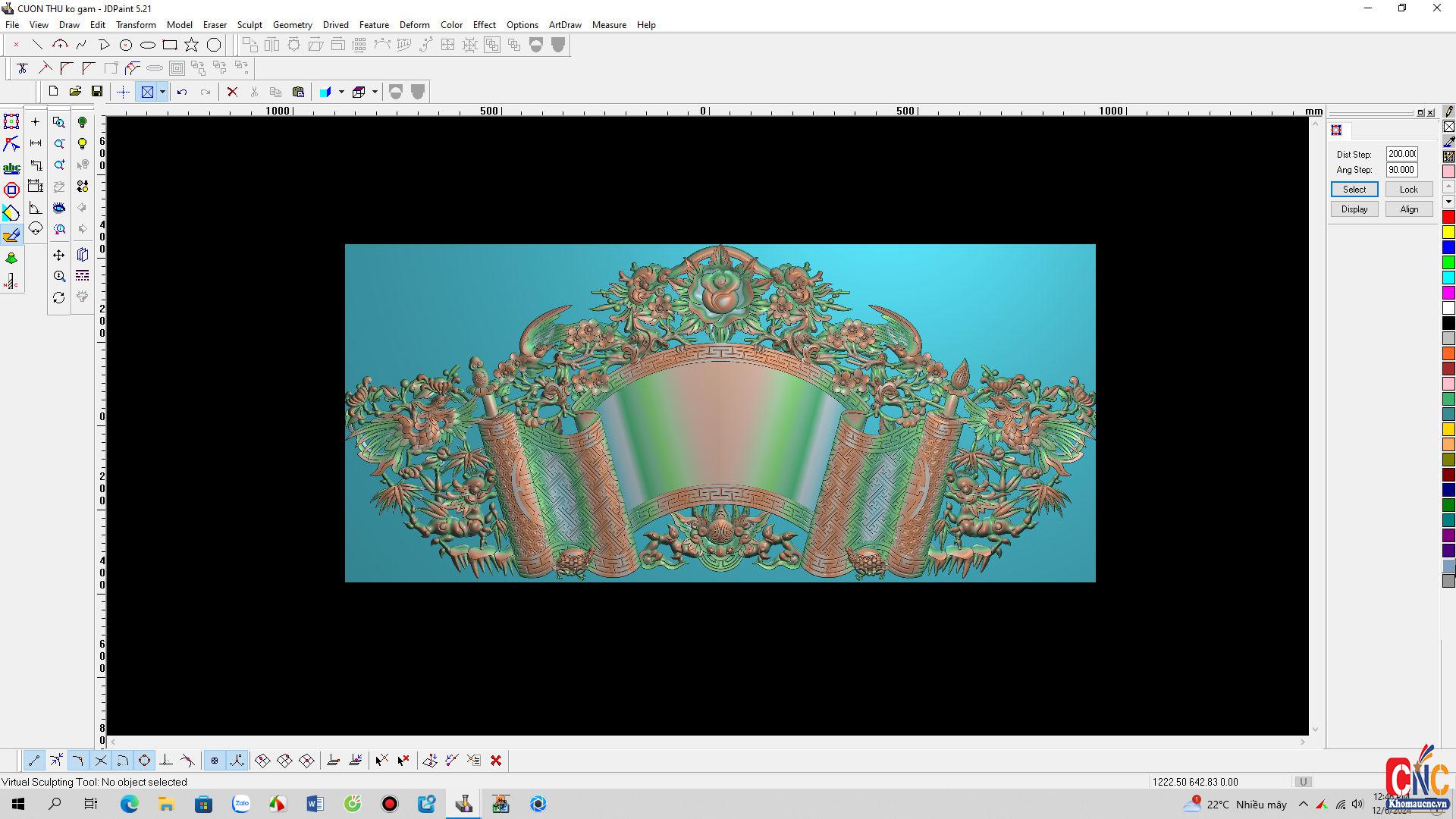
Task: Click the abc text tool icon
Action: (x=11, y=168)
